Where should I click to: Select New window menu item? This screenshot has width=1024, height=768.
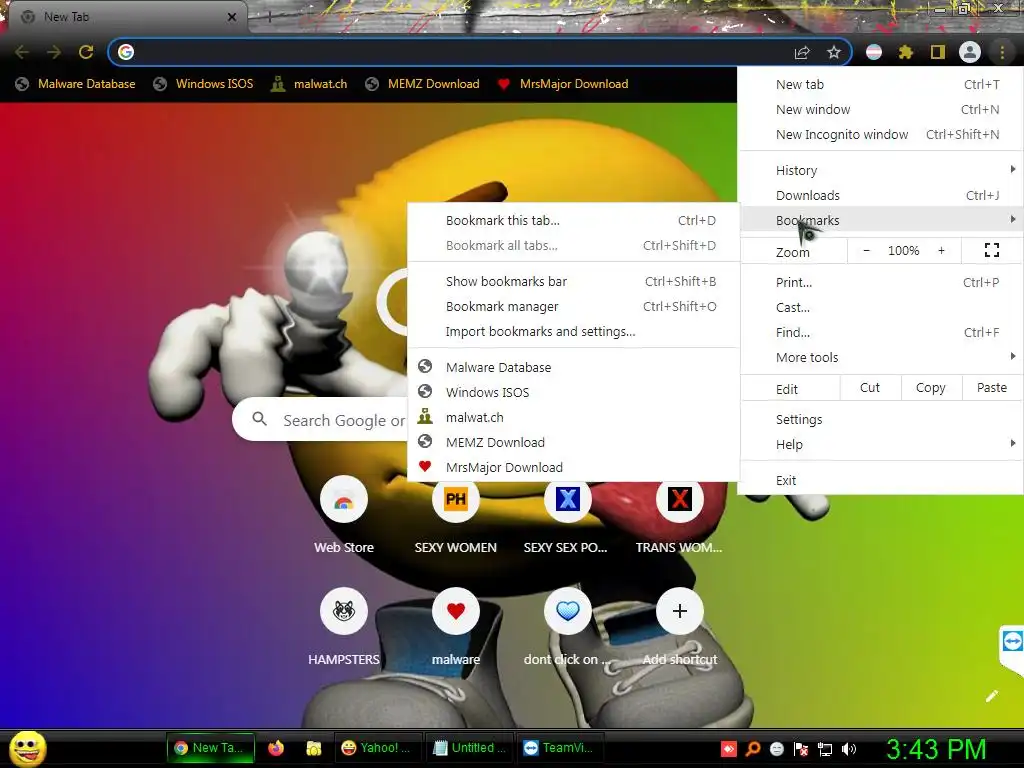click(881, 110)
